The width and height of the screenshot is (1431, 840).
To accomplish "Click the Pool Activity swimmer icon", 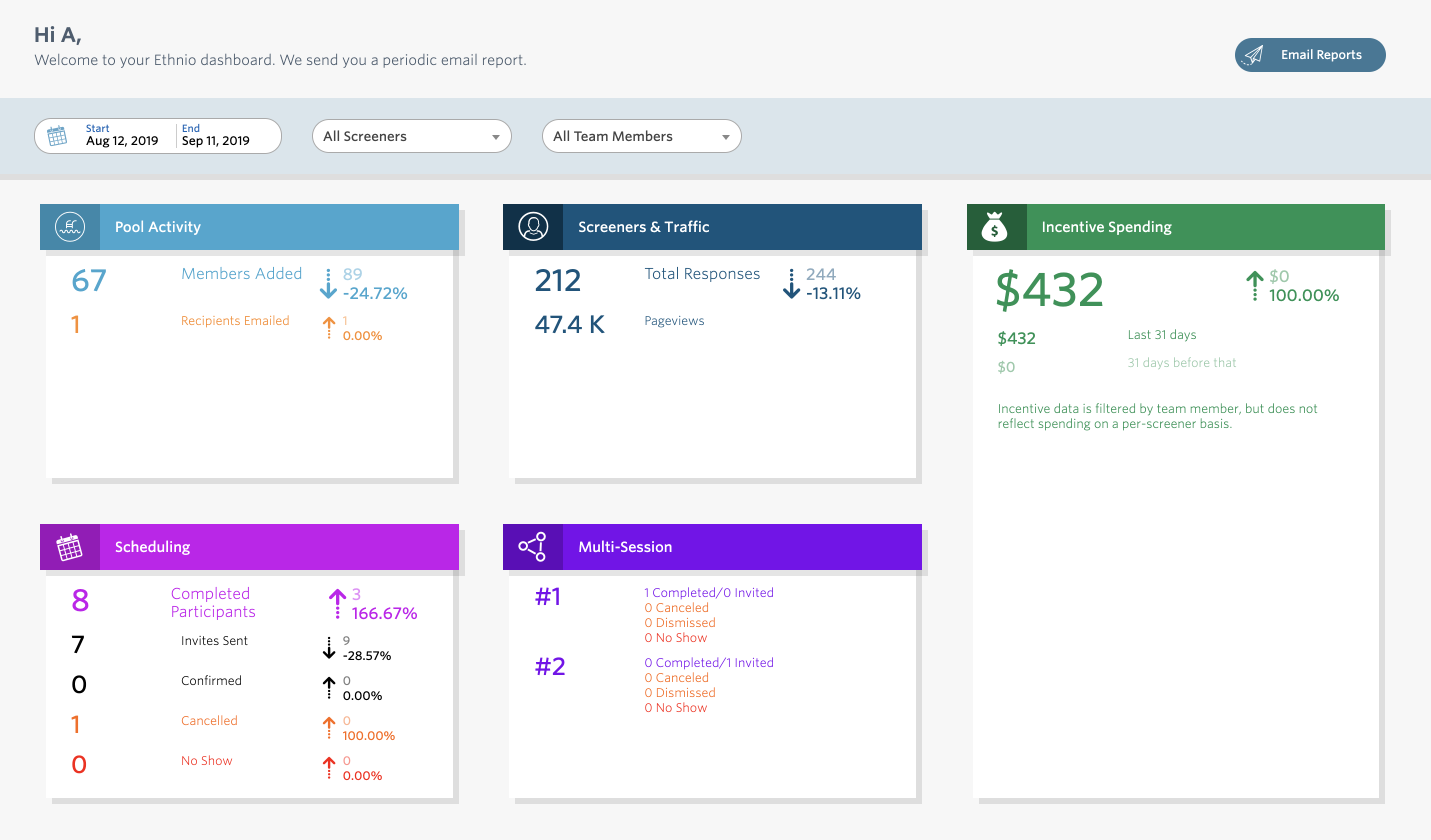I will coord(70,226).
